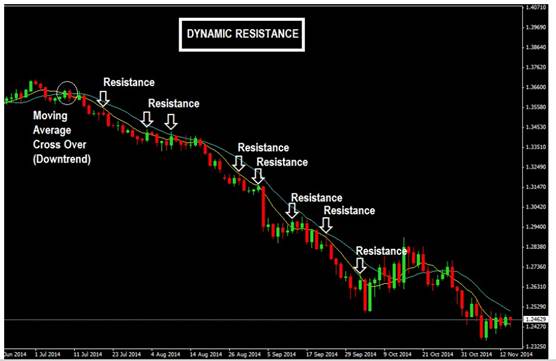Select the 5 Sep 2014 date label
The image size is (556, 361).
282,354
